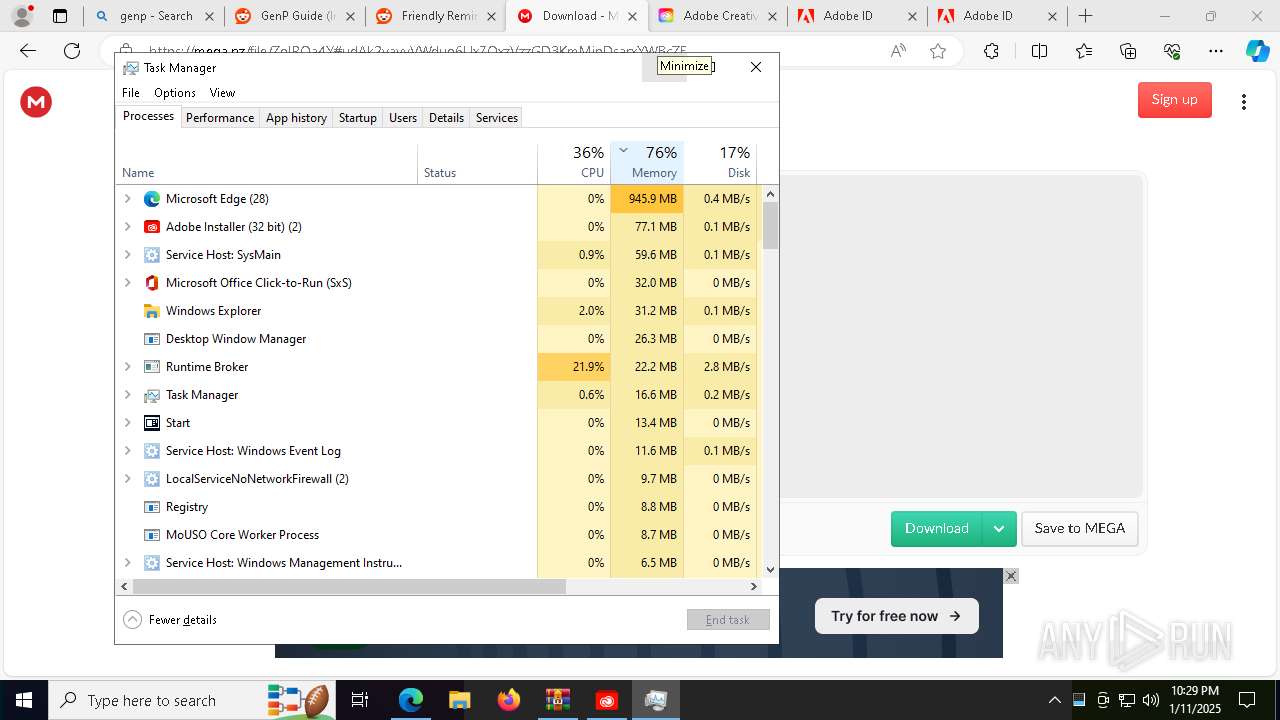This screenshot has height=720, width=1280.
Task: Click the red Sign up button
Action: [x=1174, y=100]
